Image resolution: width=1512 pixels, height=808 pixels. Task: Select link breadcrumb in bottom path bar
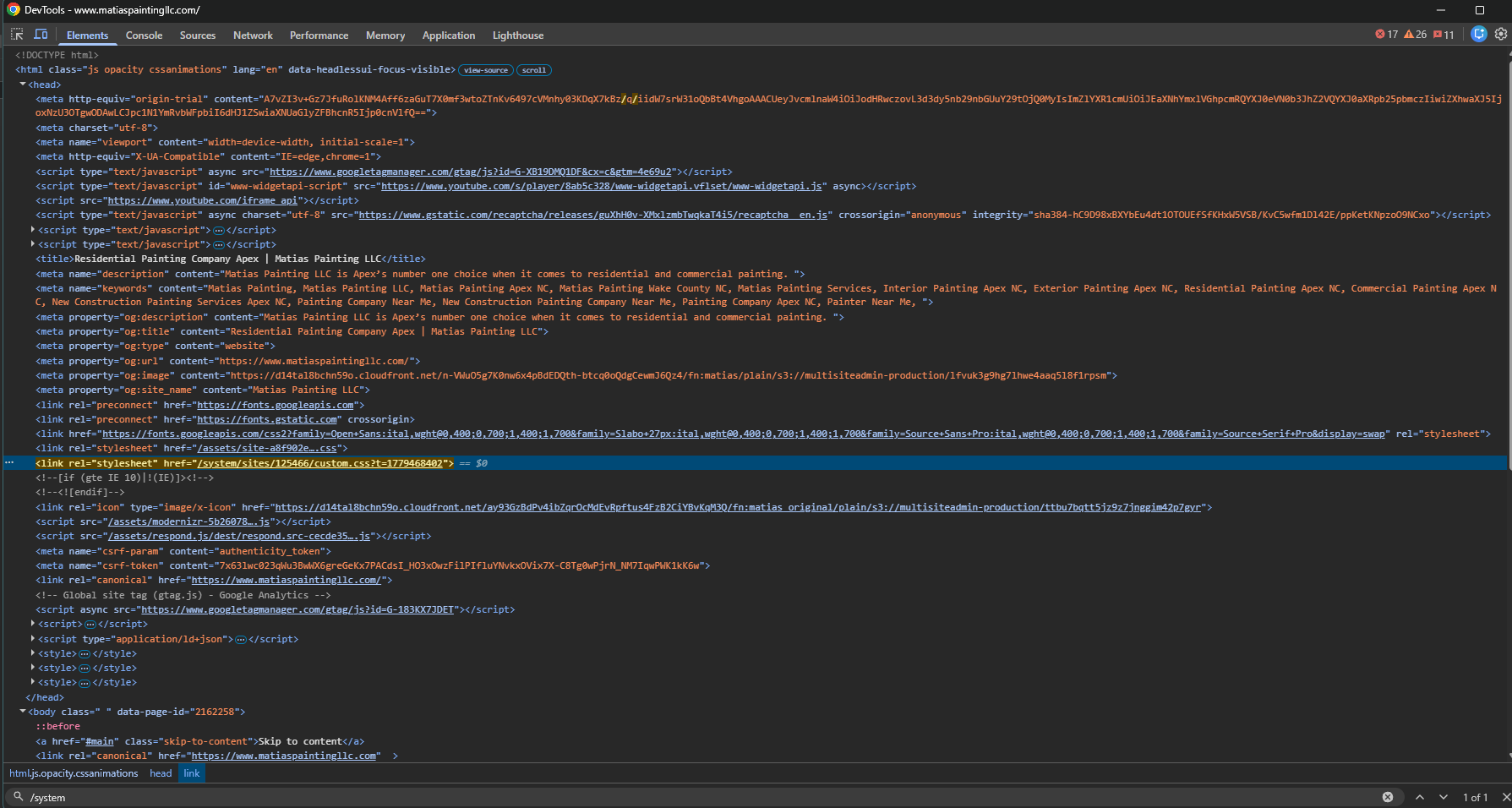[x=192, y=773]
